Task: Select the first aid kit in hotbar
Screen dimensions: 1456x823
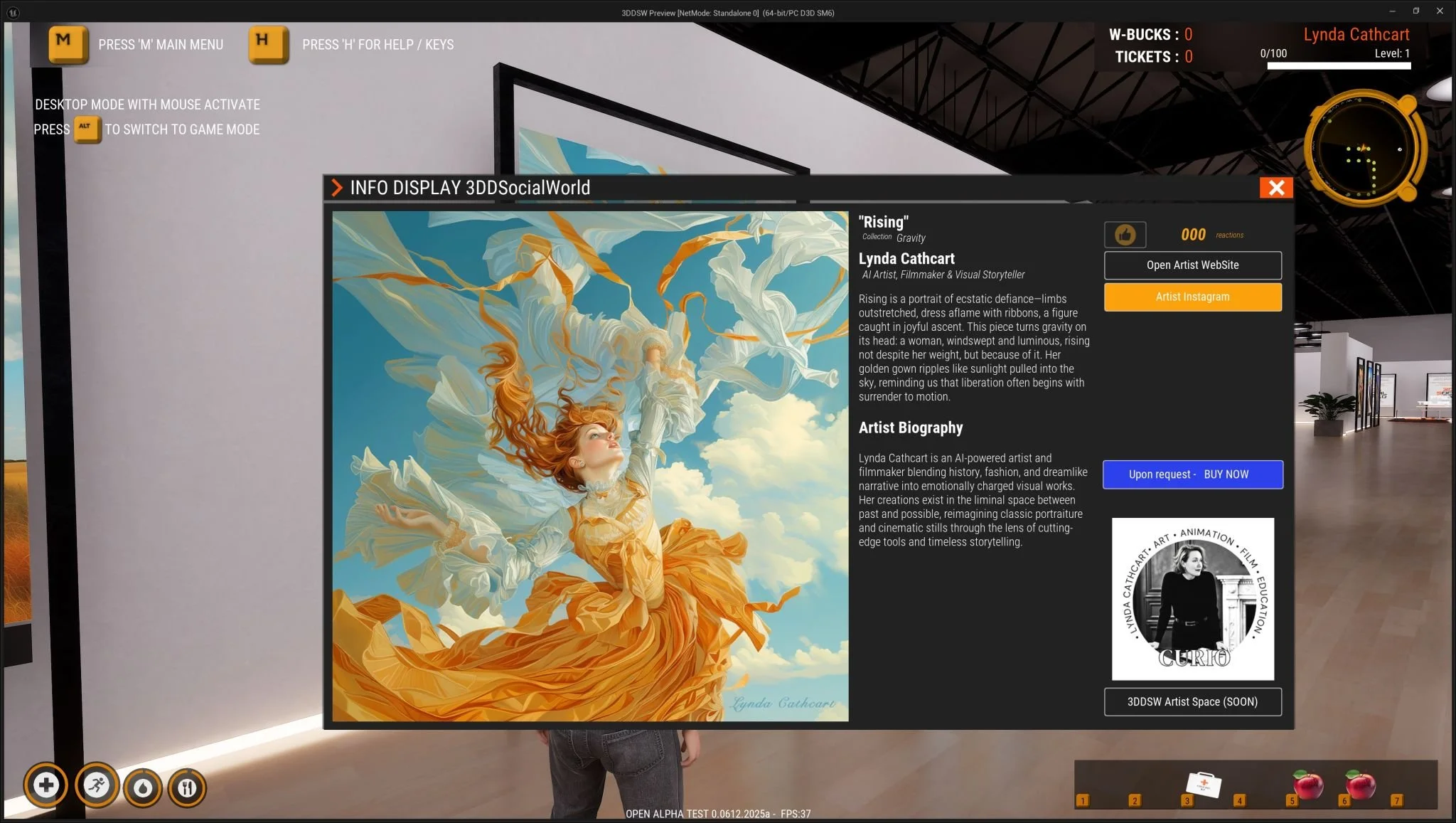Action: click(1204, 785)
